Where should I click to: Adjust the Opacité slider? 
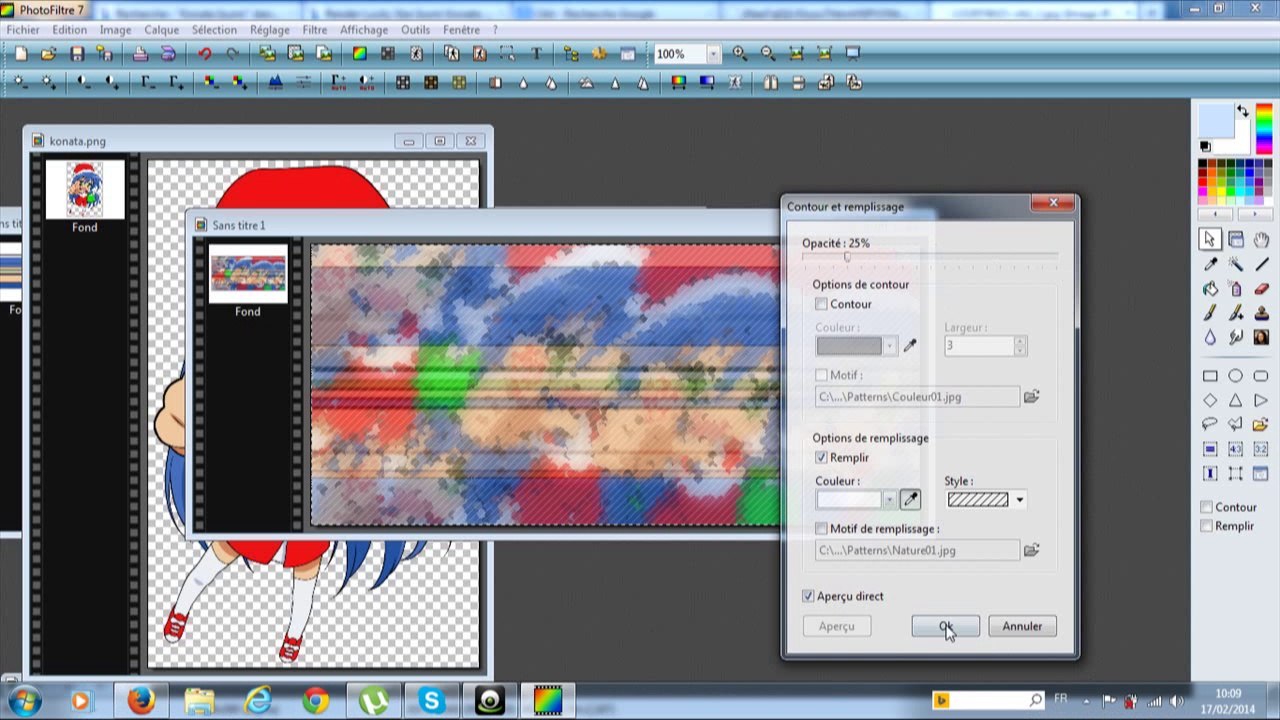coord(847,257)
